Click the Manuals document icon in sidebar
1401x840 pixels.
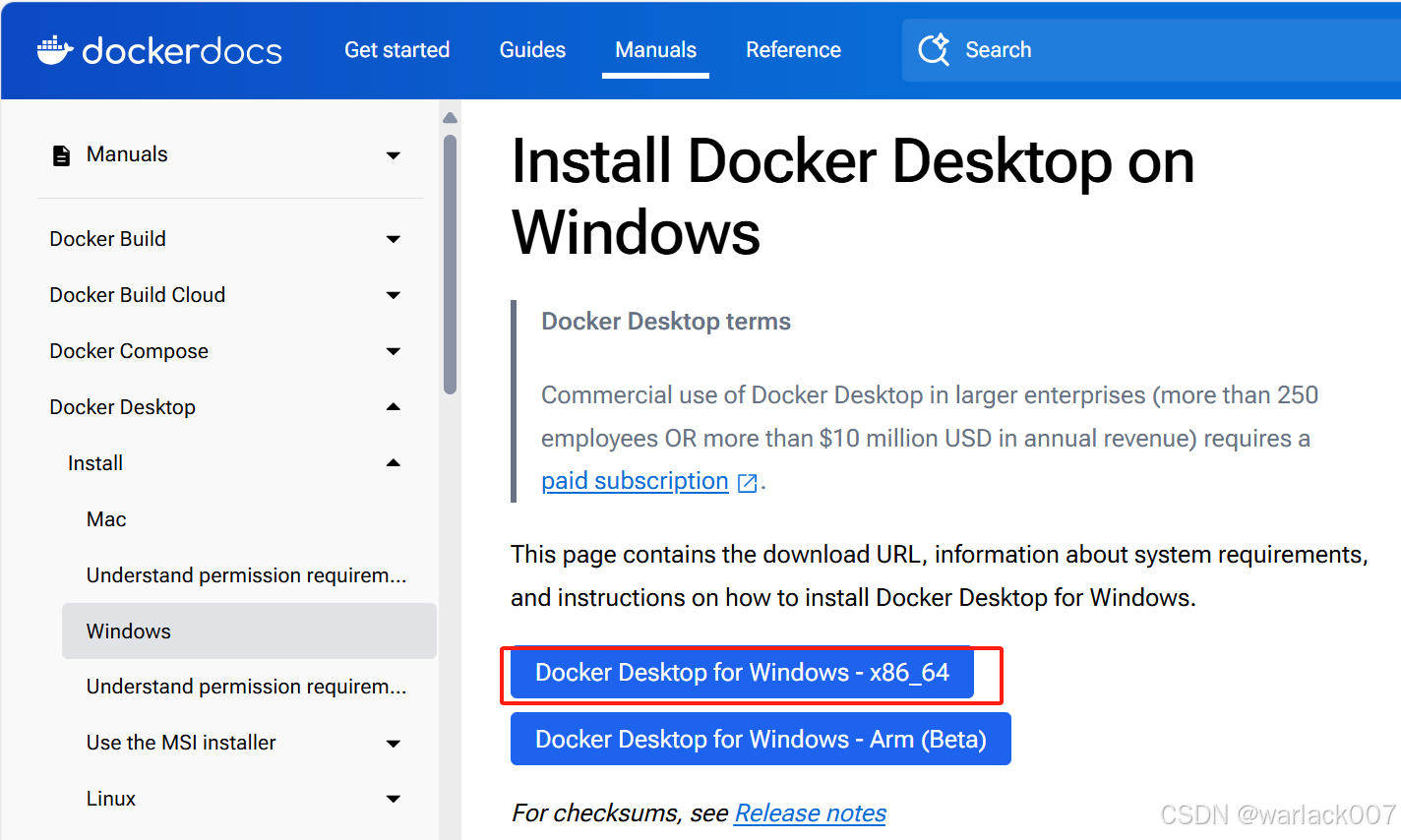(x=61, y=155)
